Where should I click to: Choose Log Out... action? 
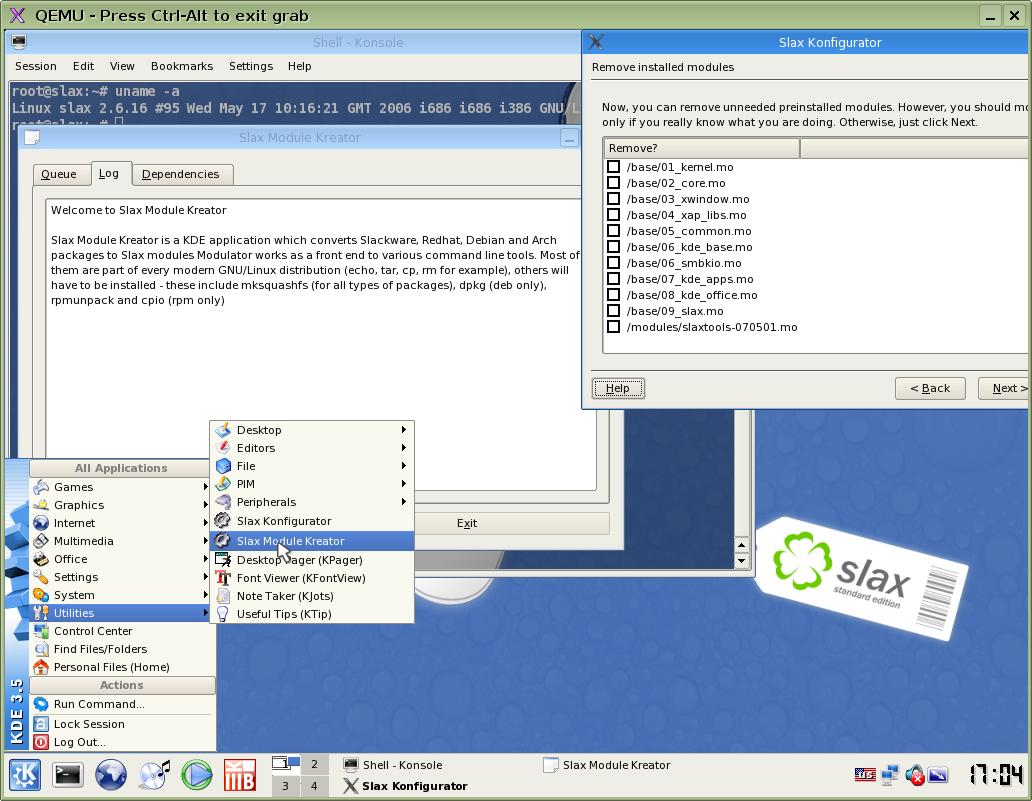[x=122, y=742]
